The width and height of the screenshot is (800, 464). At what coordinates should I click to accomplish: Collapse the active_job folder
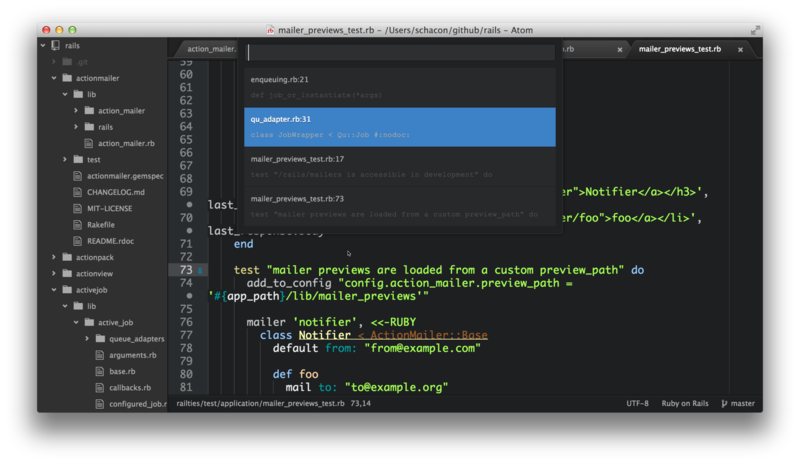click(76, 322)
